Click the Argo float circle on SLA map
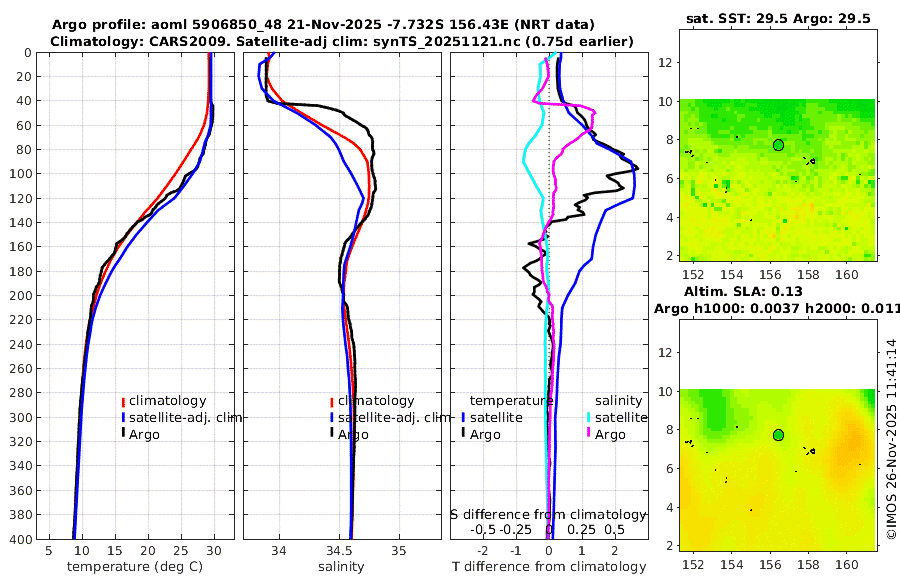Screen dimensions: 900x580 click(778, 435)
